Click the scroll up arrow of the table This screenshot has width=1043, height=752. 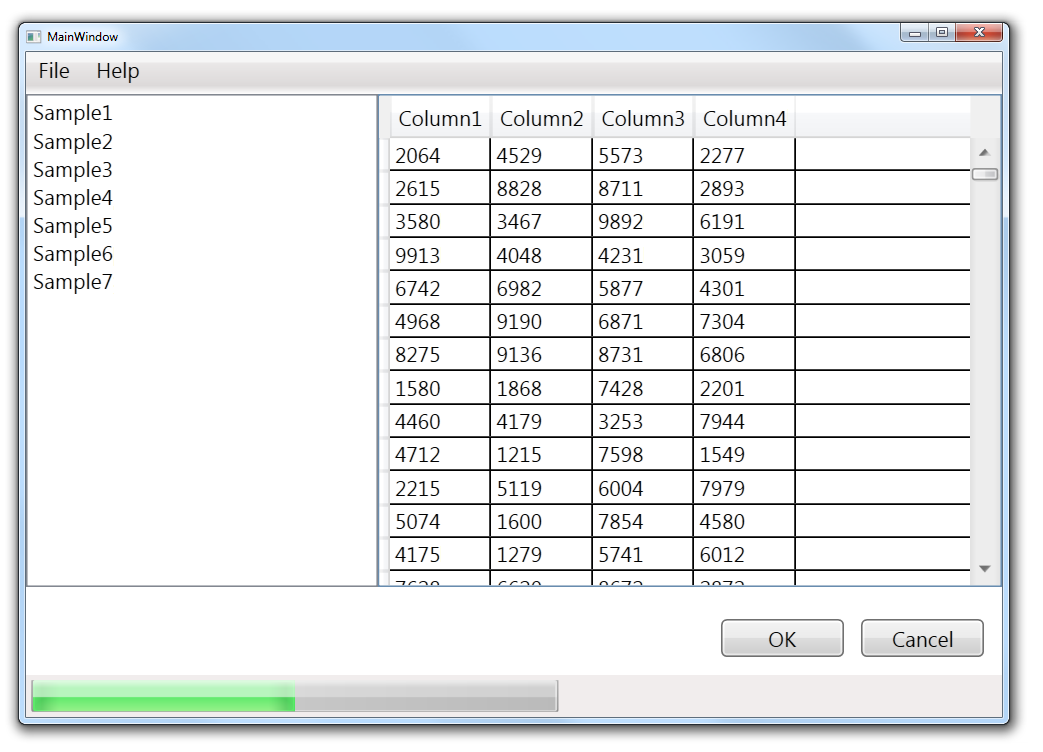984,153
